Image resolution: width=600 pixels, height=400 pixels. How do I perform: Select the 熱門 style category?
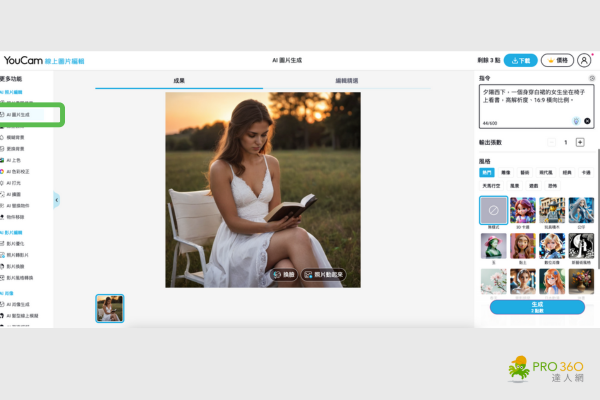pyautogui.click(x=487, y=173)
